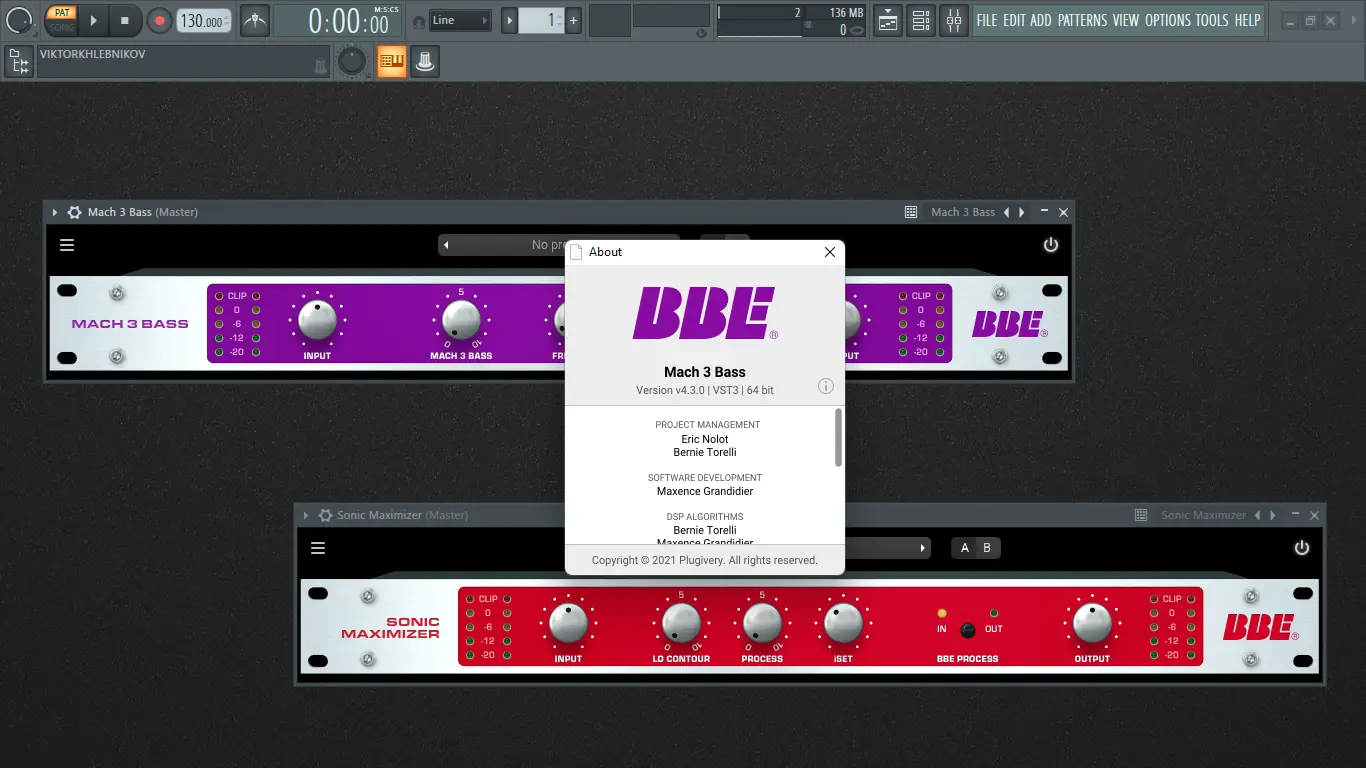Open the Line snap mode dropdown

tap(459, 19)
